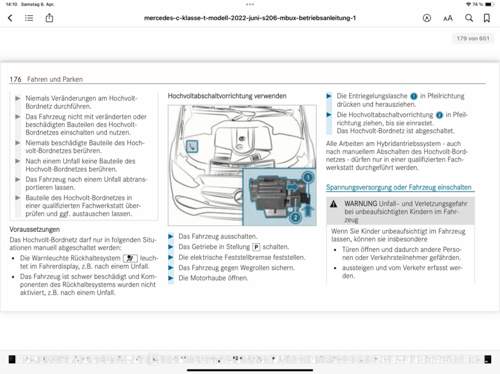Tap the battery indicator in status bar
Screen dimensions: 500x374
489,4
